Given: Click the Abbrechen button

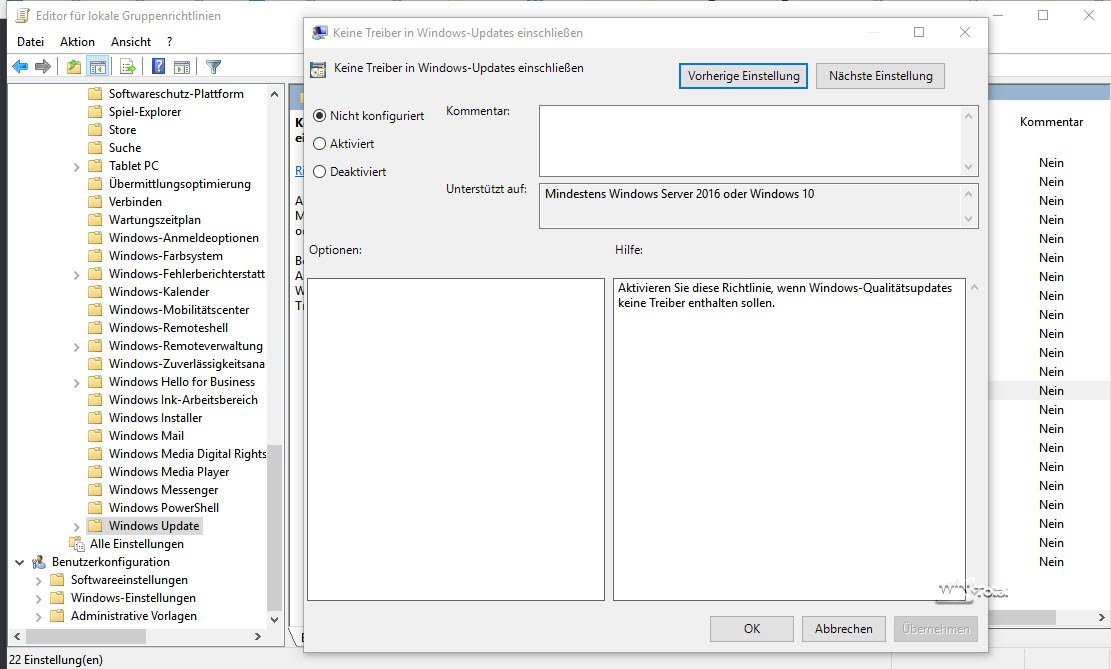Looking at the screenshot, I should click(843, 629).
